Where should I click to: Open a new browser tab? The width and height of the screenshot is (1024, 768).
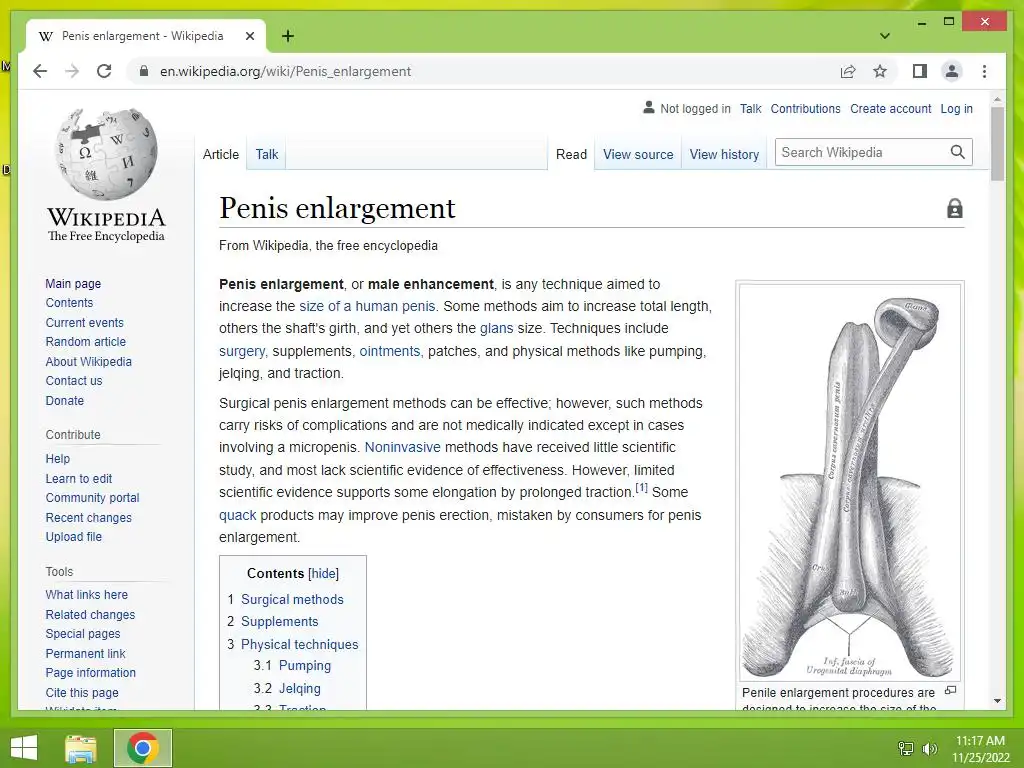click(x=287, y=37)
